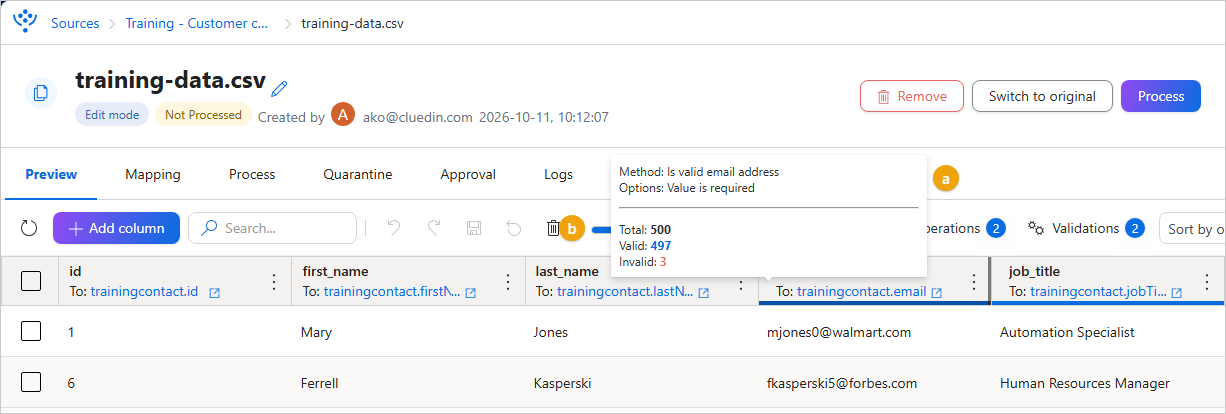The height and width of the screenshot is (414, 1226).
Task: Click the undo arrow icon
Action: tap(394, 228)
